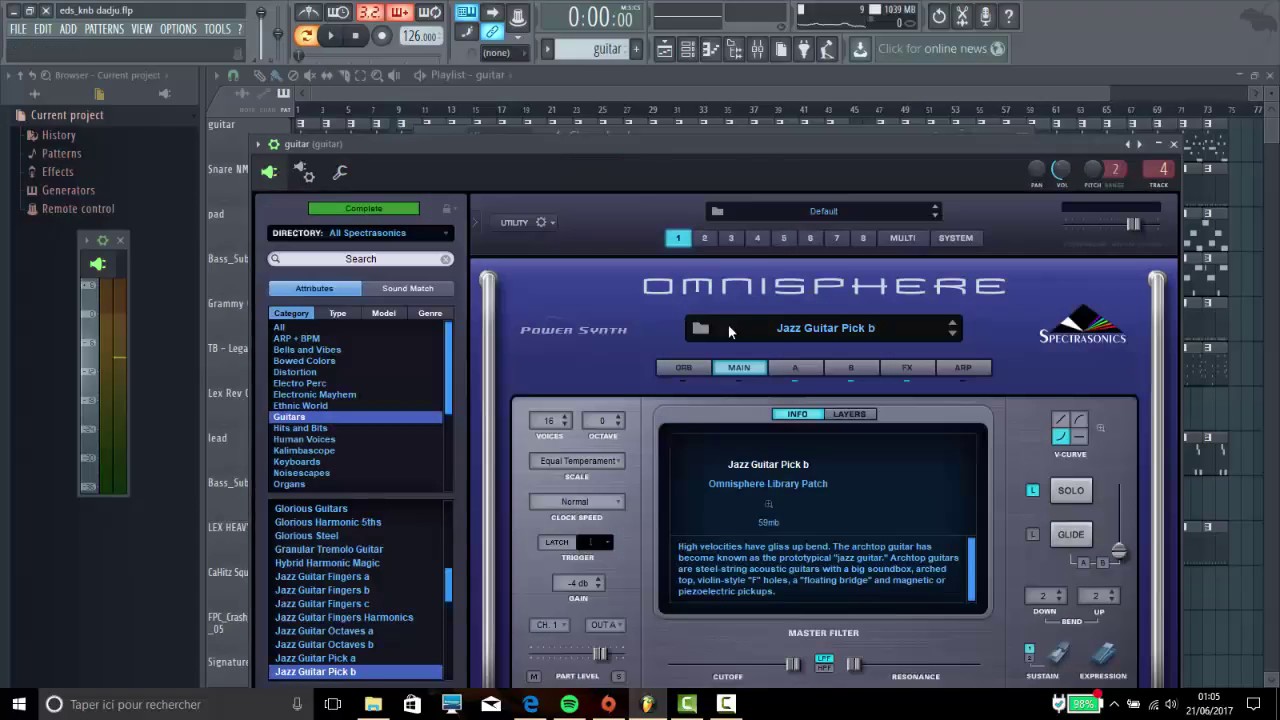Open the Mixer view icon

(x=757, y=49)
